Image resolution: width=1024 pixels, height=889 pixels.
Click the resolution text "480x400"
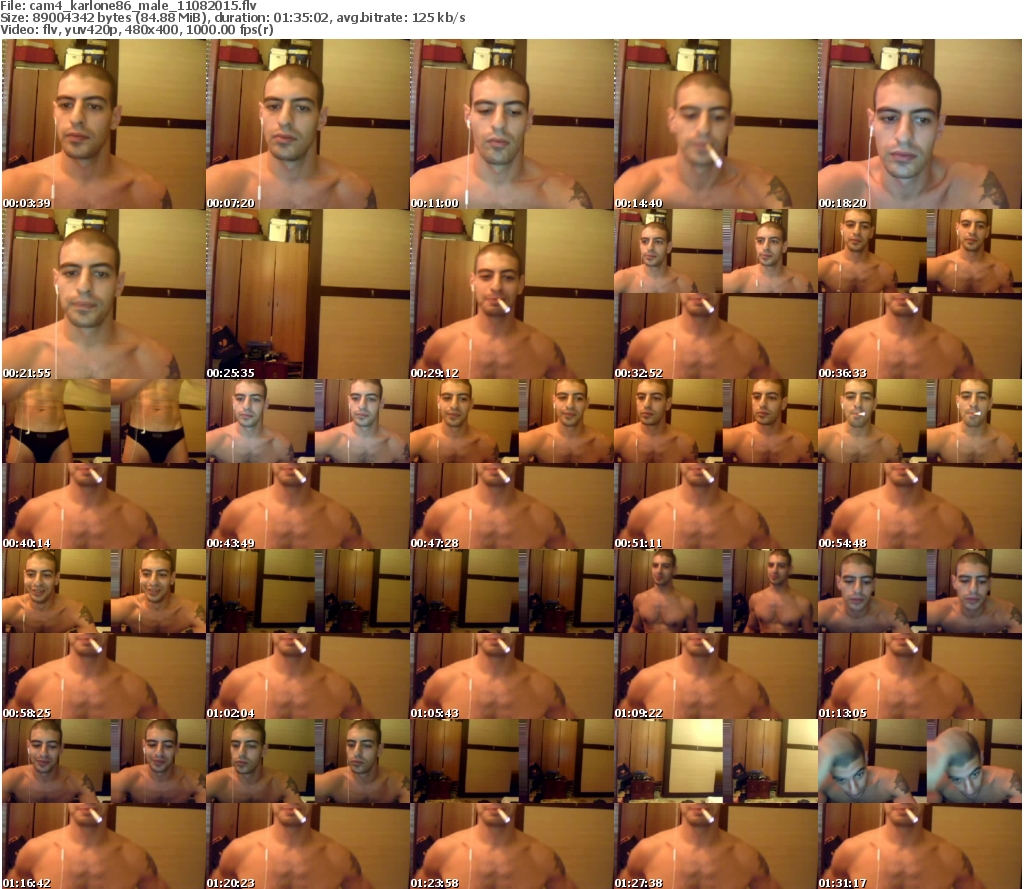(x=153, y=30)
